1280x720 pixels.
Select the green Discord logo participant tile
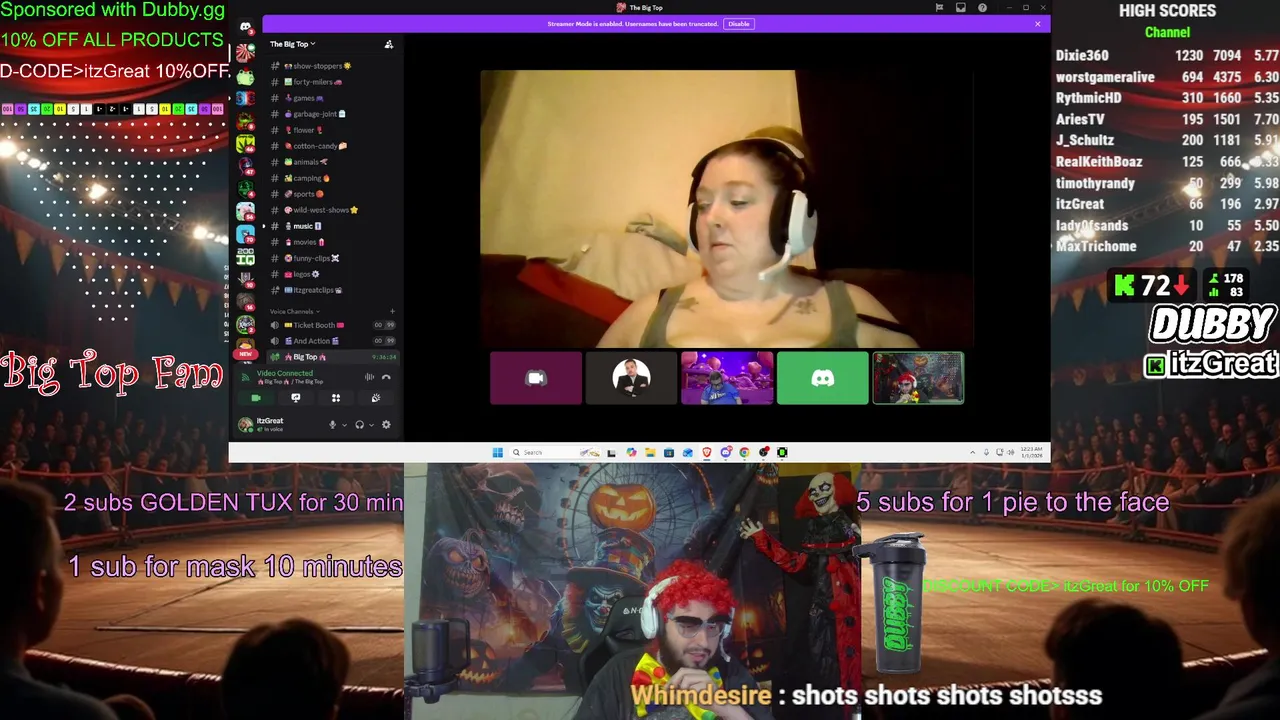[x=823, y=378]
